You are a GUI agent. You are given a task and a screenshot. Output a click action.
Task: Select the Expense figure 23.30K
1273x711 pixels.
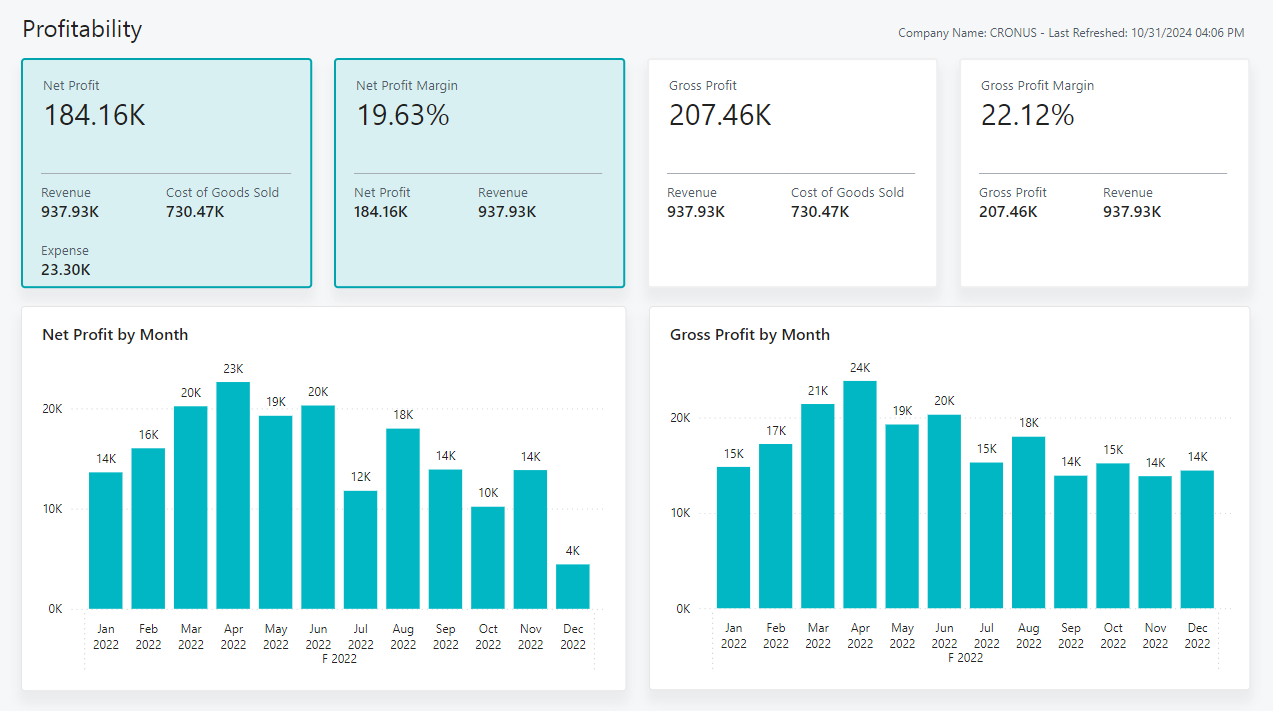pos(65,269)
